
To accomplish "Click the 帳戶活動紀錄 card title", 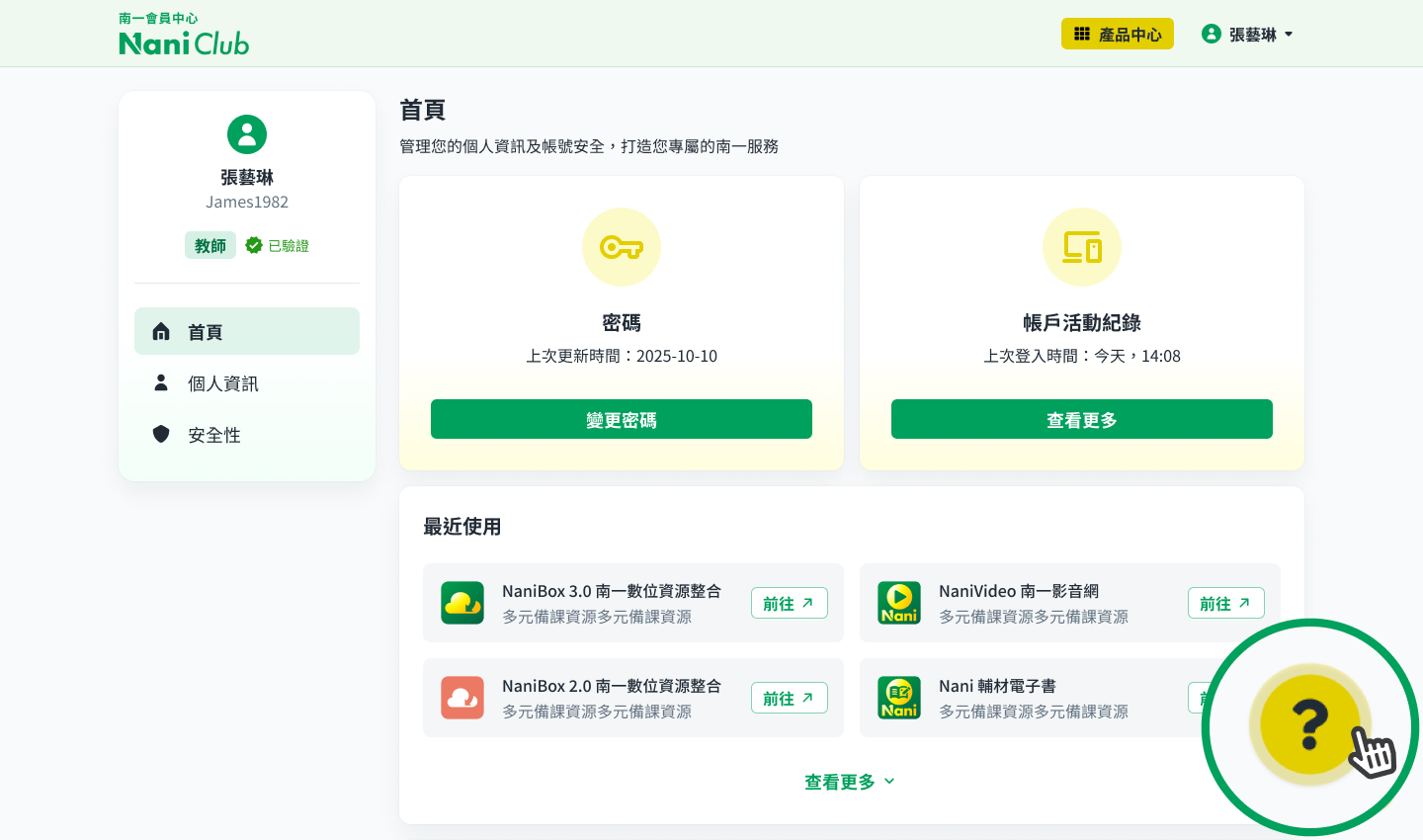I will [1082, 323].
